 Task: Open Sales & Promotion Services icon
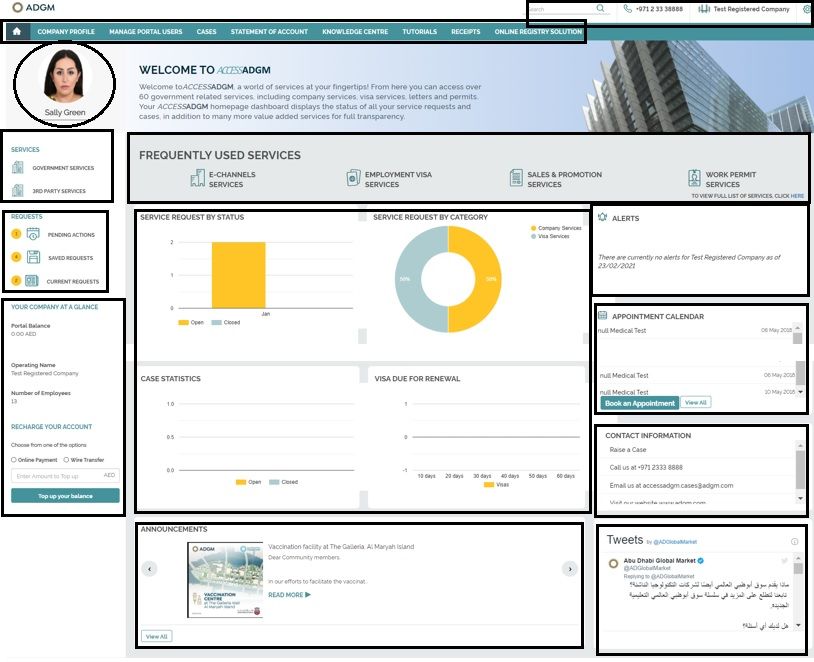(516, 178)
